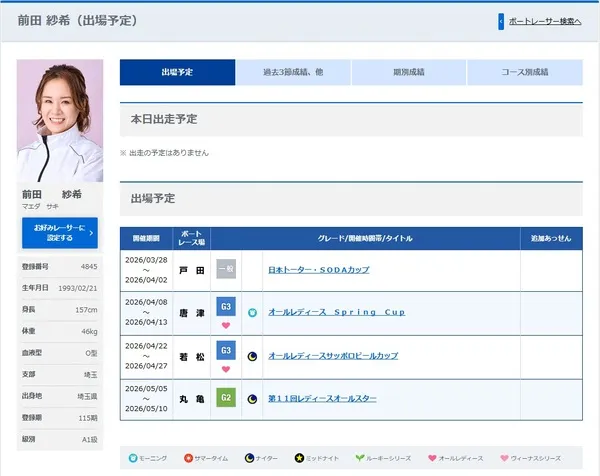Click venue name 若松
The image size is (600, 476).
(x=192, y=357)
